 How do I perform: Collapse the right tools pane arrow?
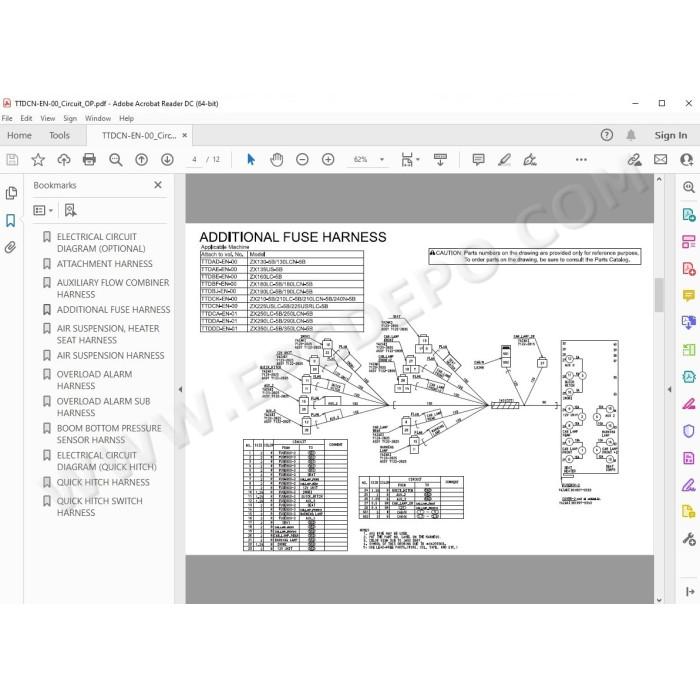(670, 389)
